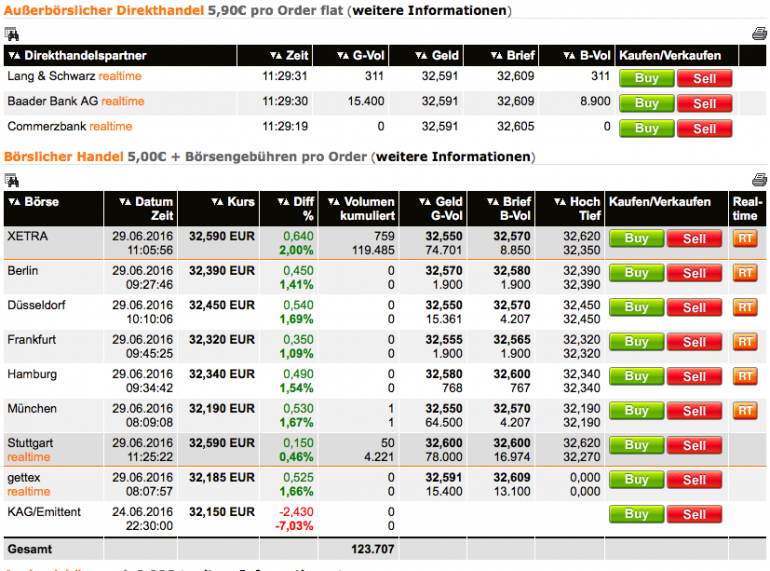Viewport: 770px width, 571px height.
Task: Click the binoculars icon above Direkthandelspartner table
Action: pyautogui.click(x=12, y=34)
